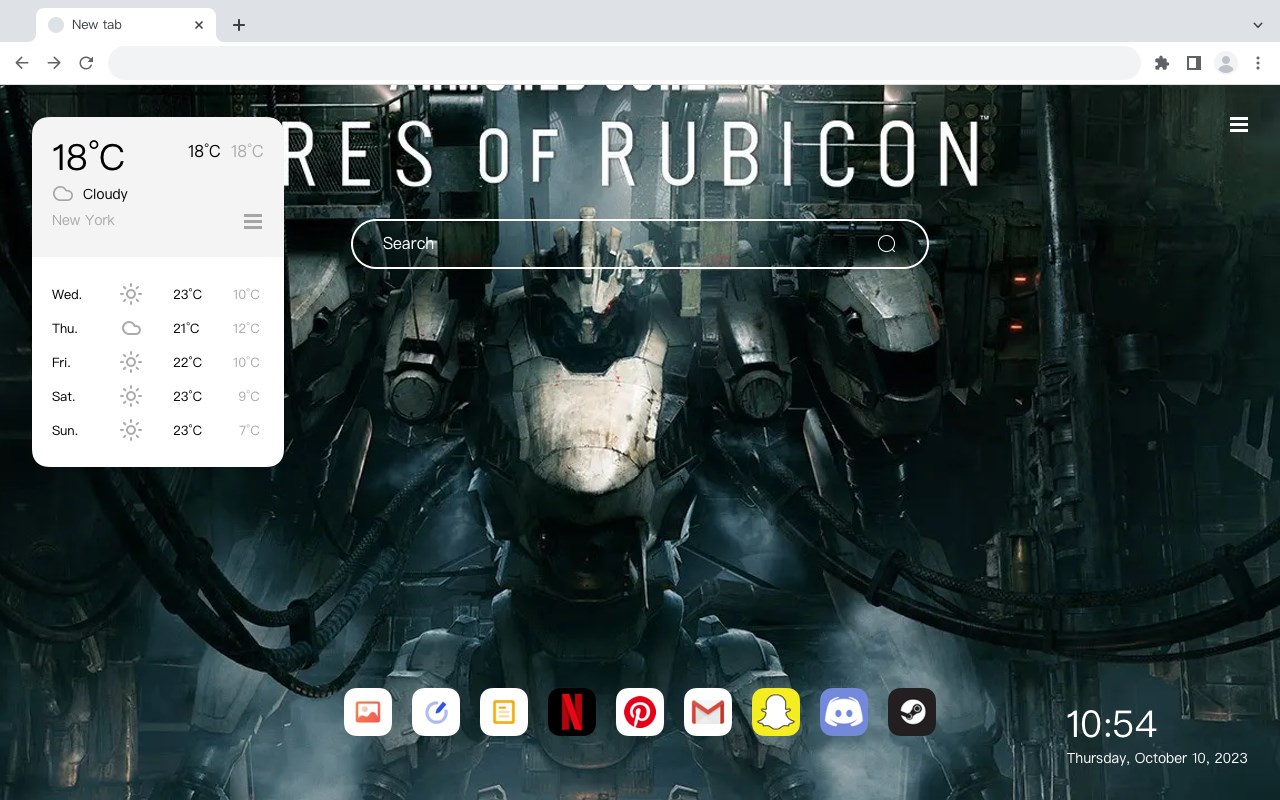Image resolution: width=1280 pixels, height=800 pixels.
Task: Click Thursday's cloud forecast icon
Action: pyautogui.click(x=131, y=328)
